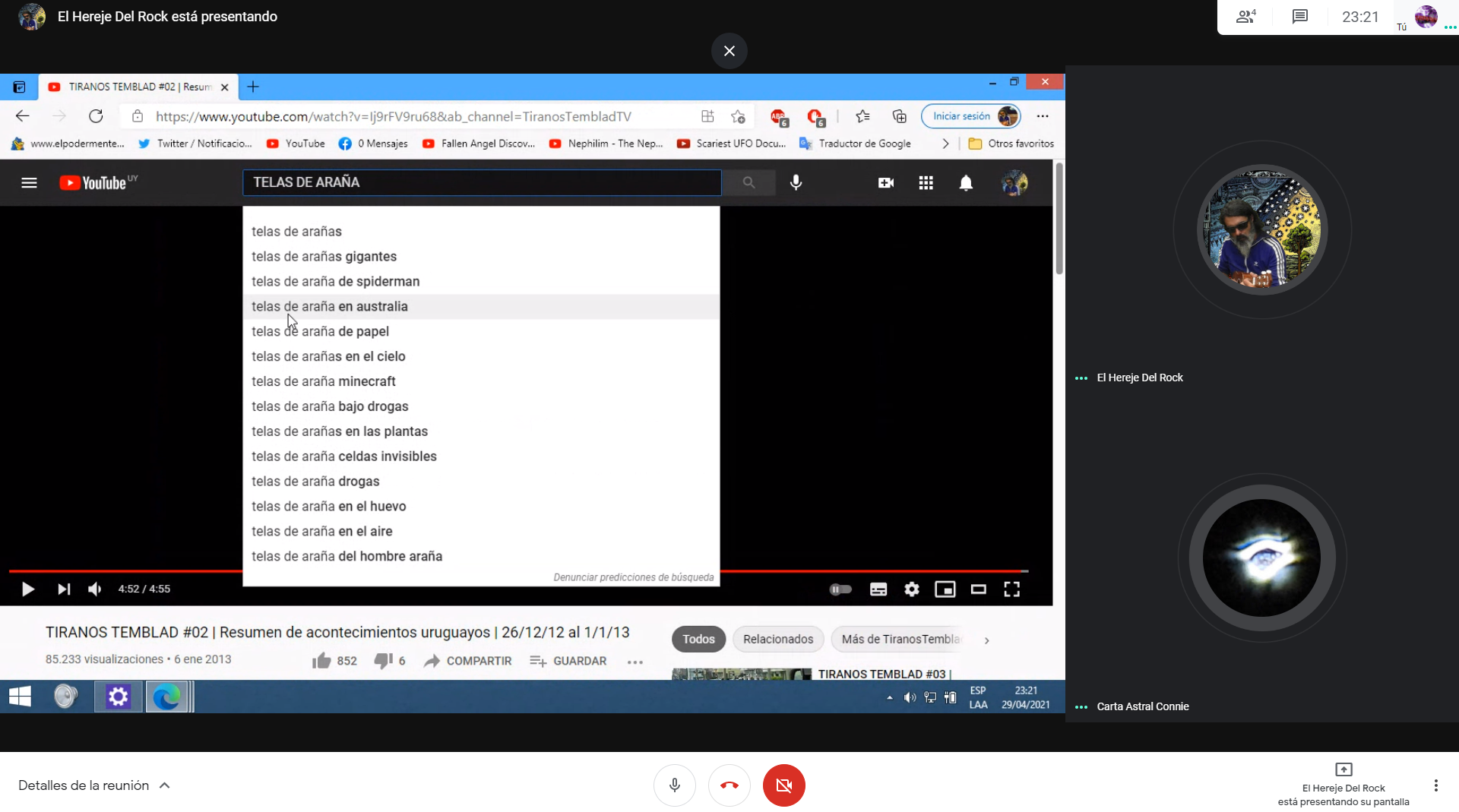Show more filter chips with right chevron

[987, 640]
